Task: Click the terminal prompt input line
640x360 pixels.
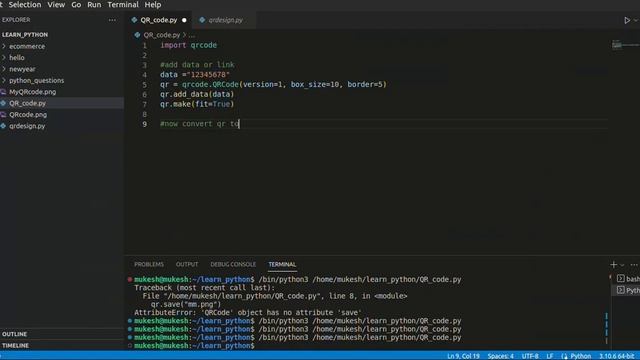Action: pos(194,346)
